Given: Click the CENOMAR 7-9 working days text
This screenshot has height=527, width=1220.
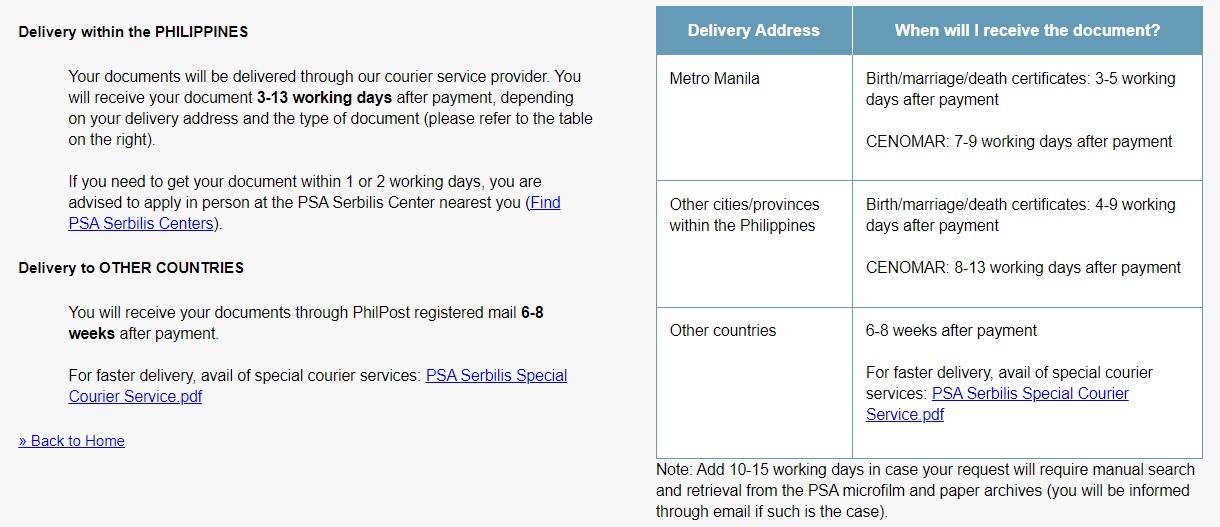Looking at the screenshot, I should click(1019, 142).
